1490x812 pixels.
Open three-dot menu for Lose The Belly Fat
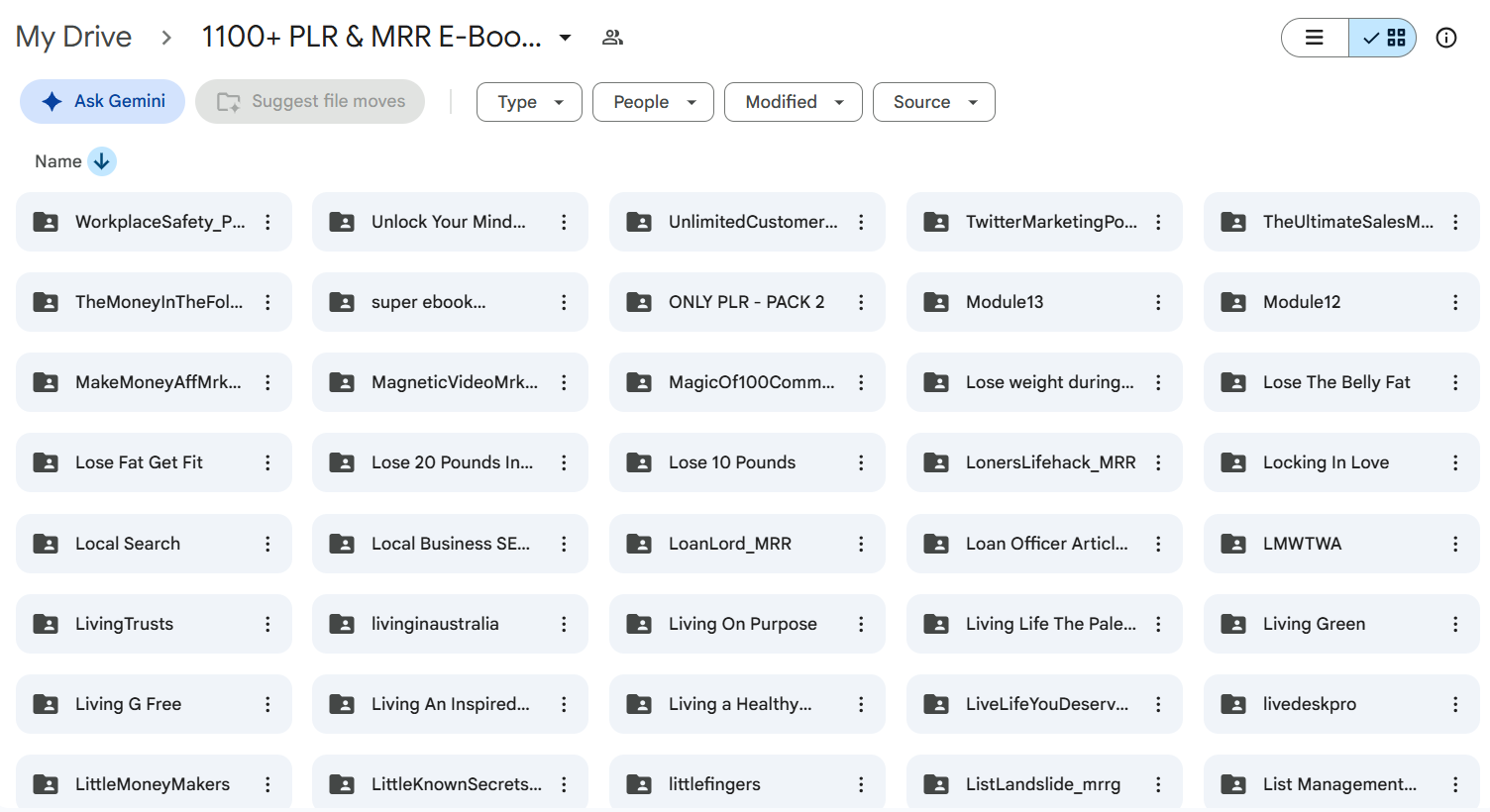[x=1455, y=382]
